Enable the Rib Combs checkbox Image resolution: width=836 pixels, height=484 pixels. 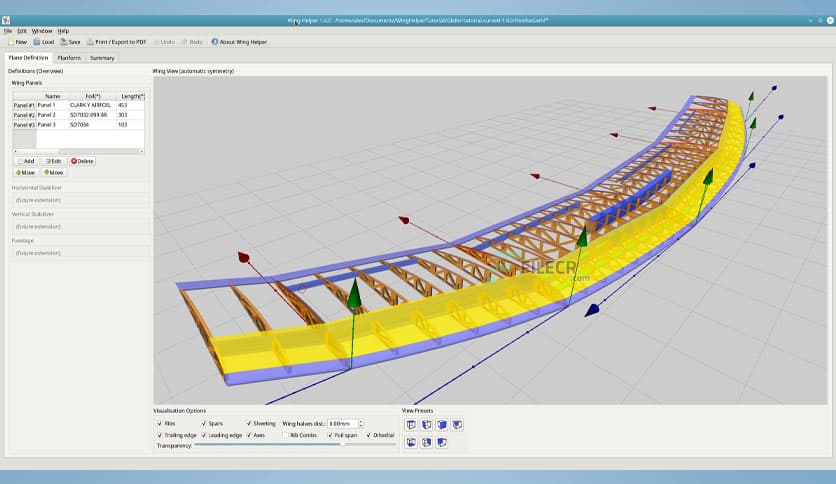(x=285, y=435)
